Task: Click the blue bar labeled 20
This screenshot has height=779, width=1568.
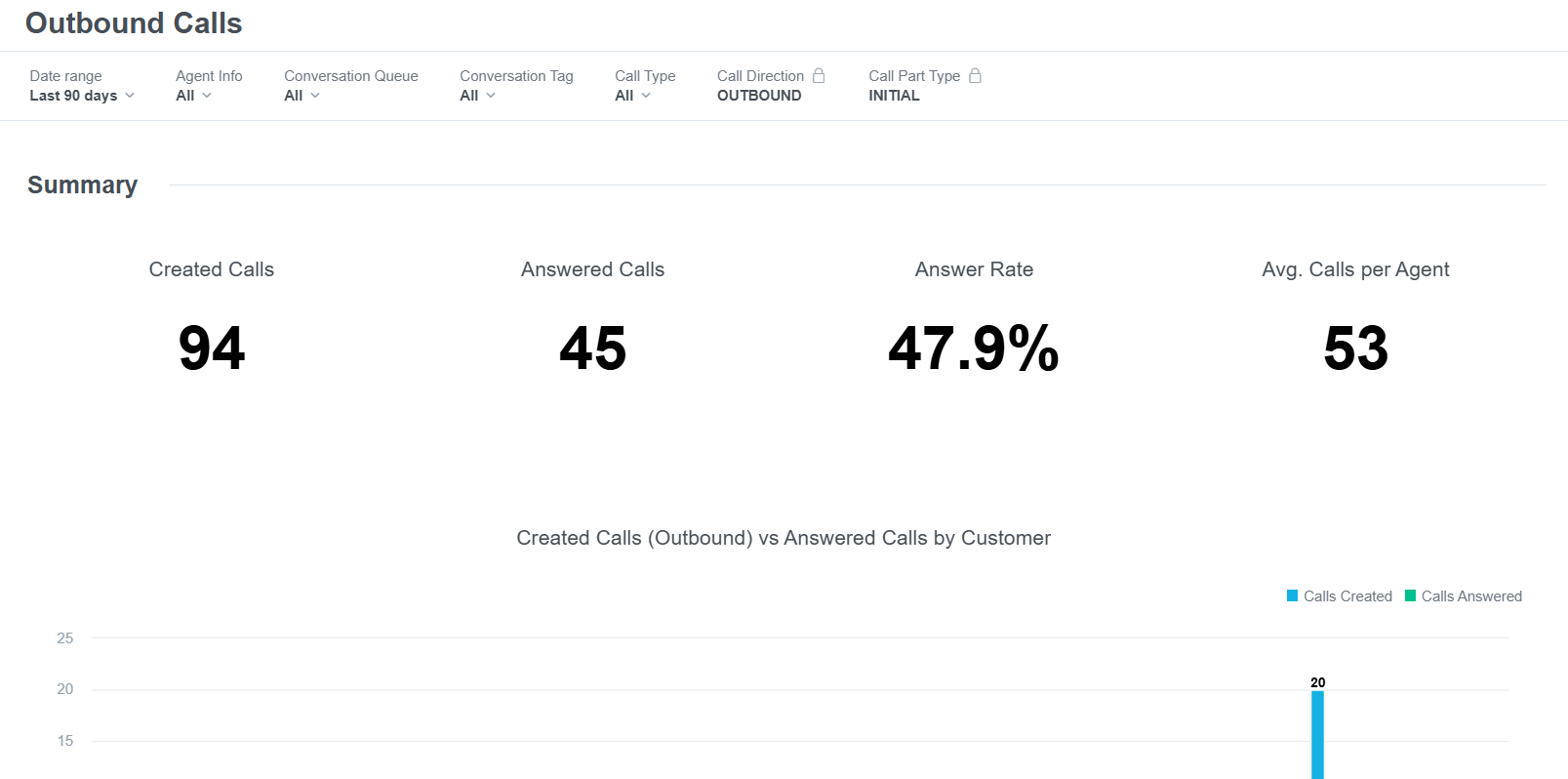Action: [x=1317, y=734]
